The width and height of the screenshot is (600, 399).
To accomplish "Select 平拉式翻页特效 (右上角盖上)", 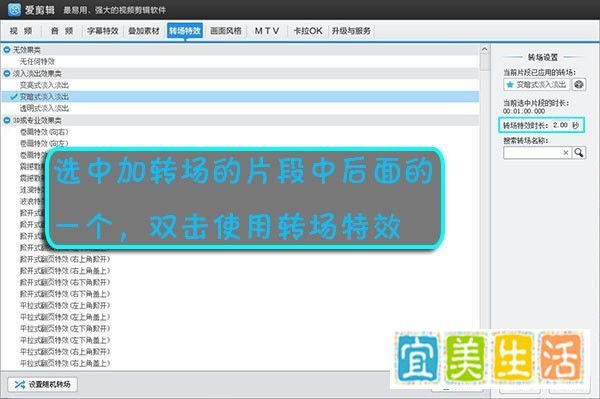I will click(65, 363).
